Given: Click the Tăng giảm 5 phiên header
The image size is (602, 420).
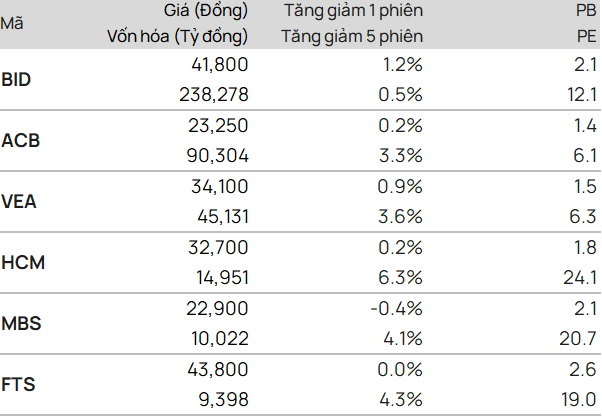Looking at the screenshot, I should 352,36.
